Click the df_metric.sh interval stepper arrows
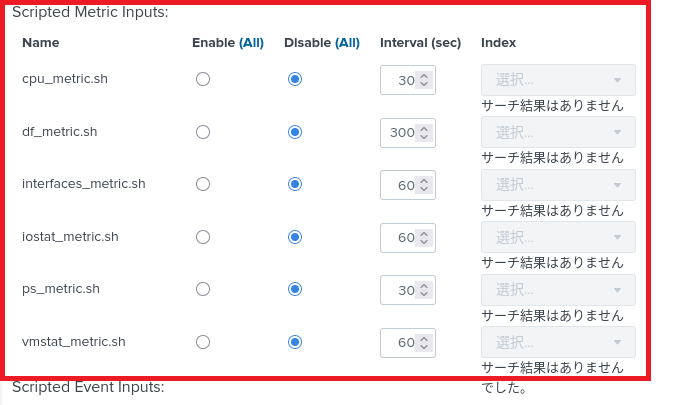Image resolution: width=691 pixels, height=405 pixels. 424,132
